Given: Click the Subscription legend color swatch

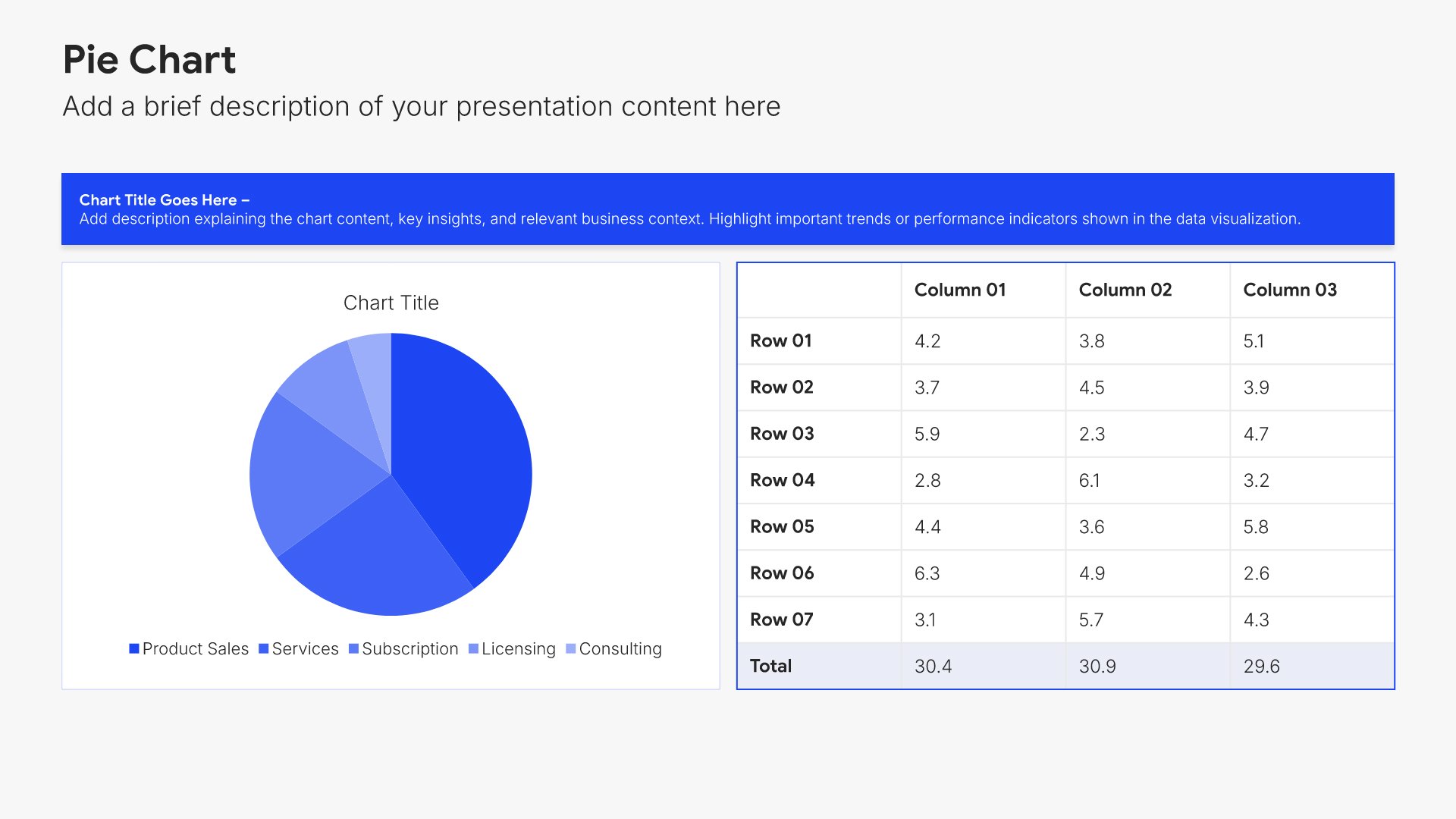Looking at the screenshot, I should (353, 648).
